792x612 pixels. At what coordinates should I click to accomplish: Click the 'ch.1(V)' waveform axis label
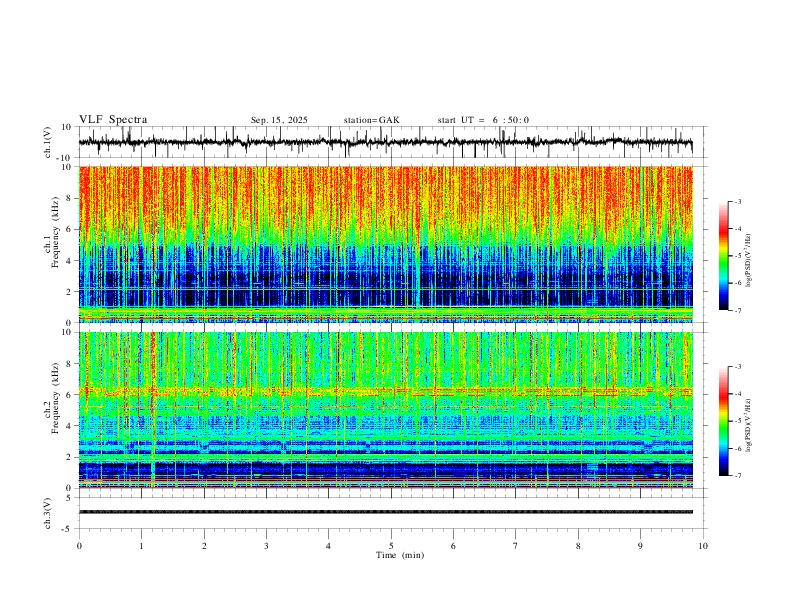click(x=48, y=142)
